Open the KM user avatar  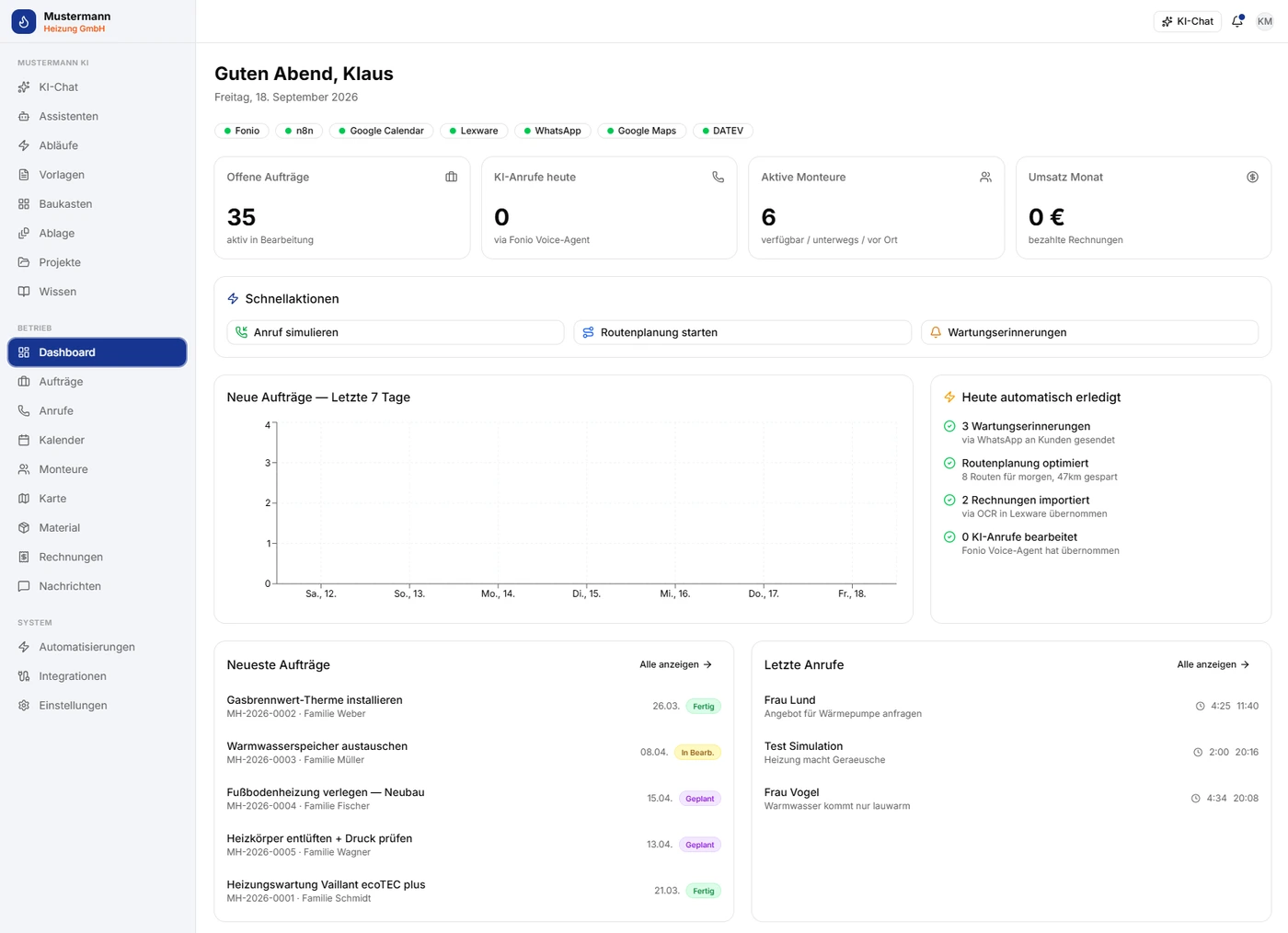[1265, 21]
